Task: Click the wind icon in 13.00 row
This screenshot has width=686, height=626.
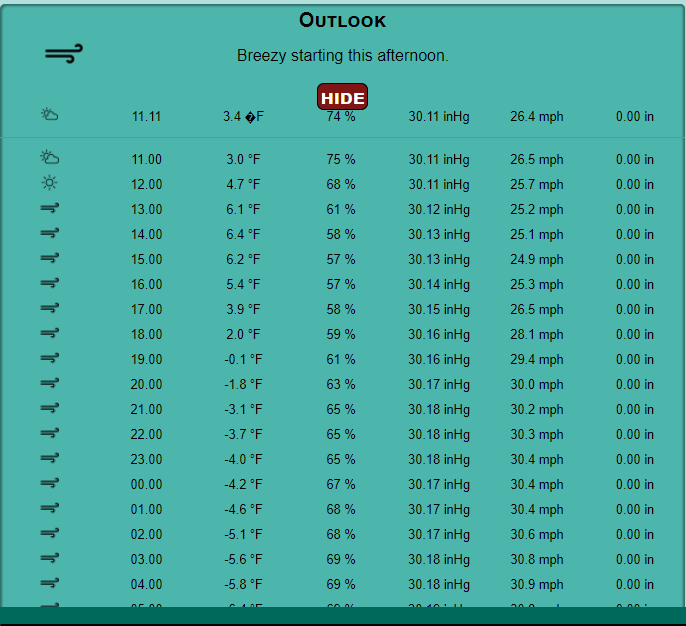Action: (49, 208)
